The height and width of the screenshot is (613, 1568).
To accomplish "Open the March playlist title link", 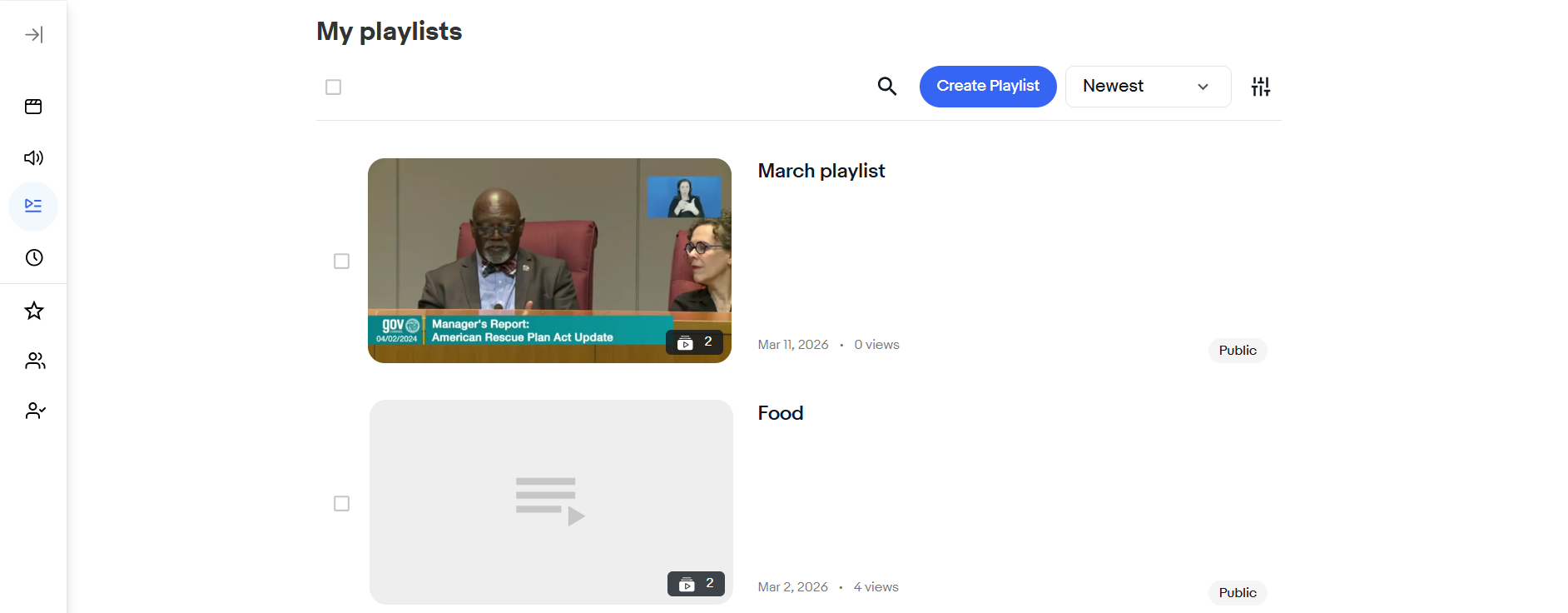I will point(821,171).
